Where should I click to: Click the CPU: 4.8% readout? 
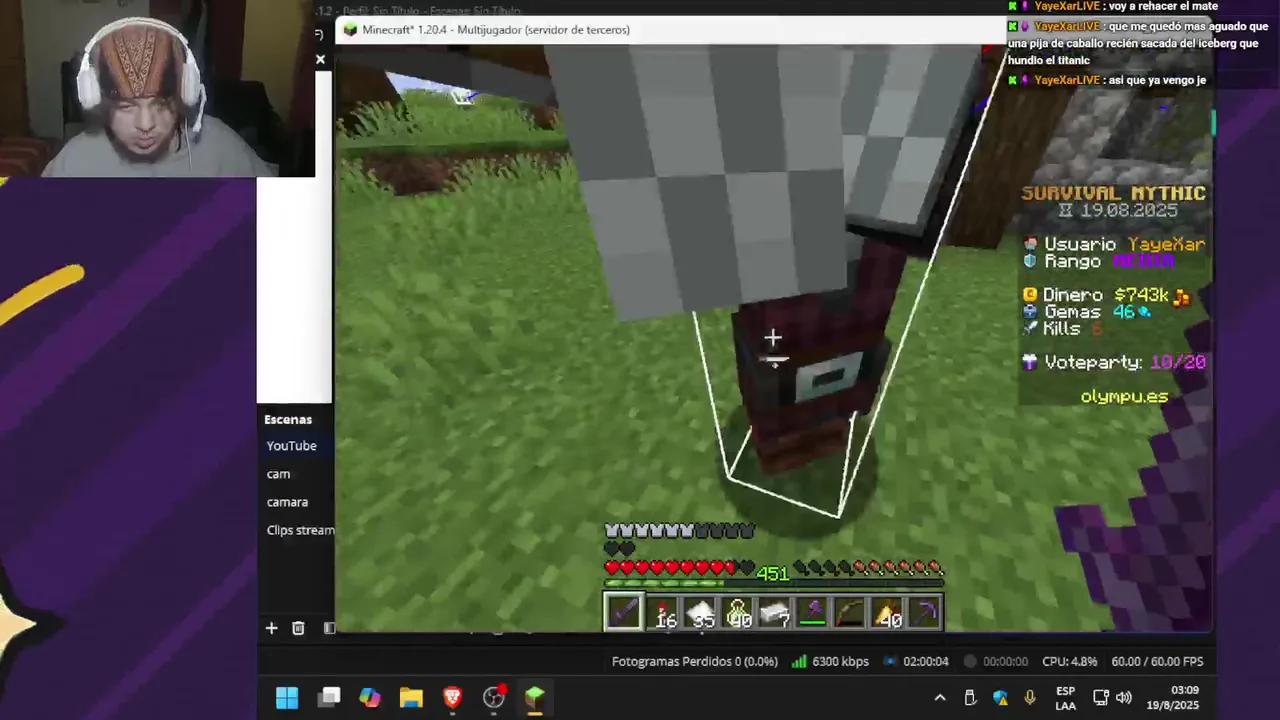[x=1070, y=661]
